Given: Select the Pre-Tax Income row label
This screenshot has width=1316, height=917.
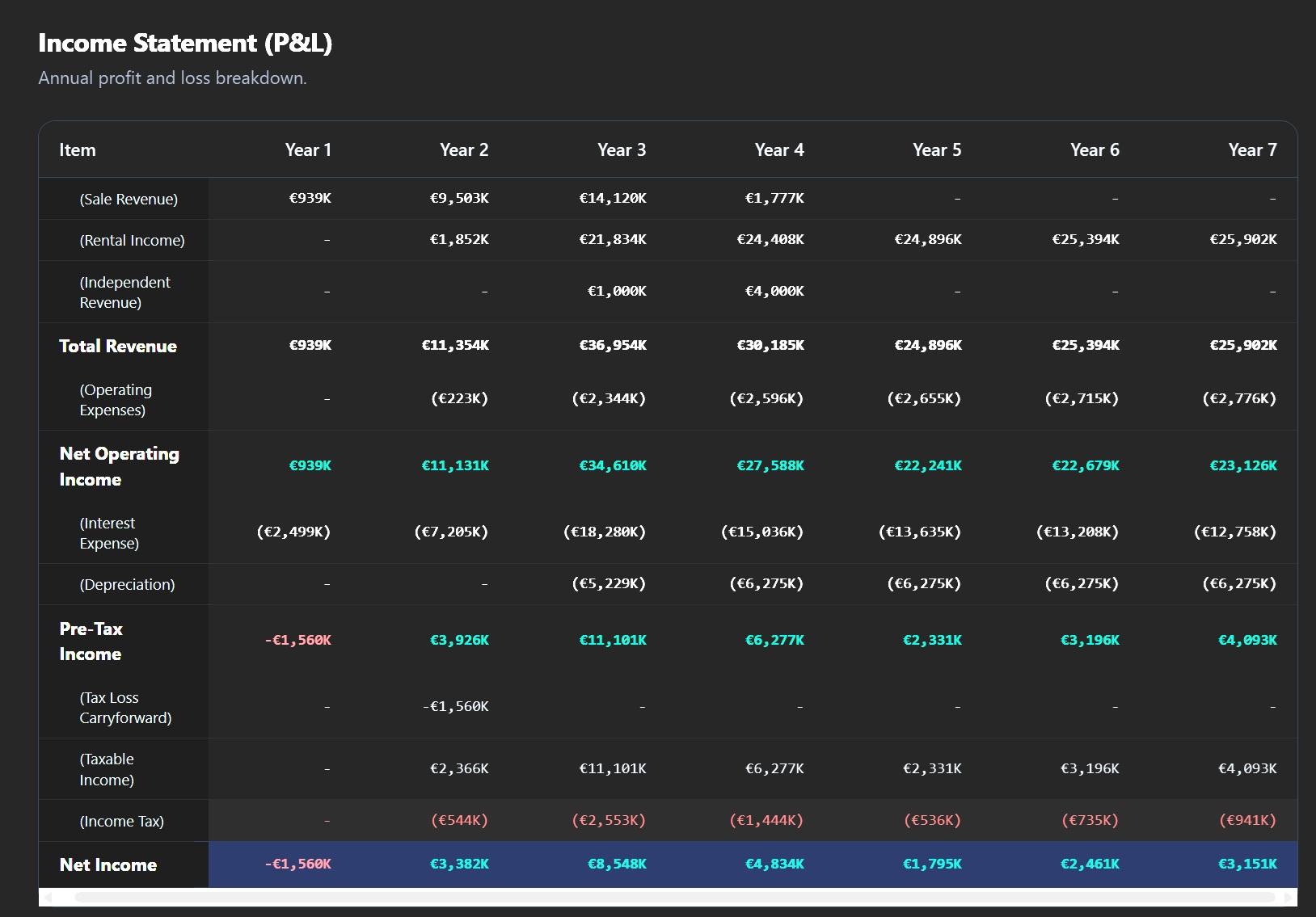Looking at the screenshot, I should (x=91, y=641).
